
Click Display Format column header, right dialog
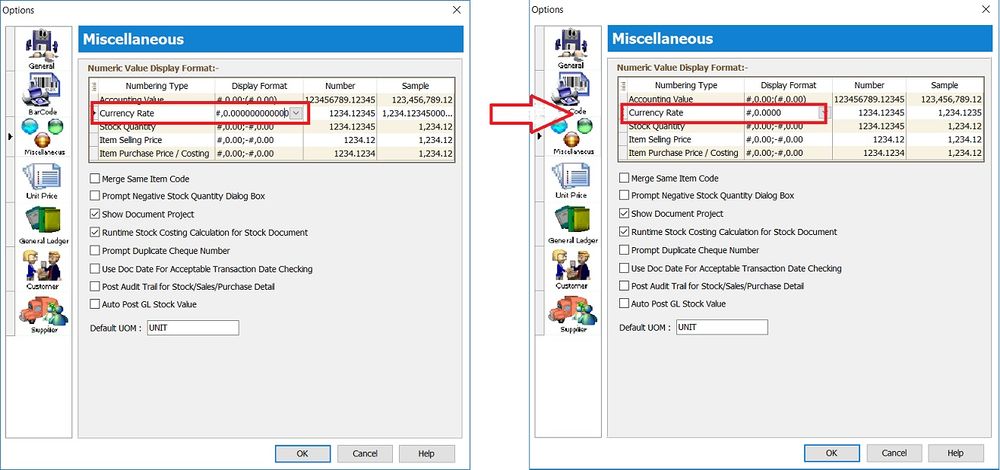[x=788, y=85]
